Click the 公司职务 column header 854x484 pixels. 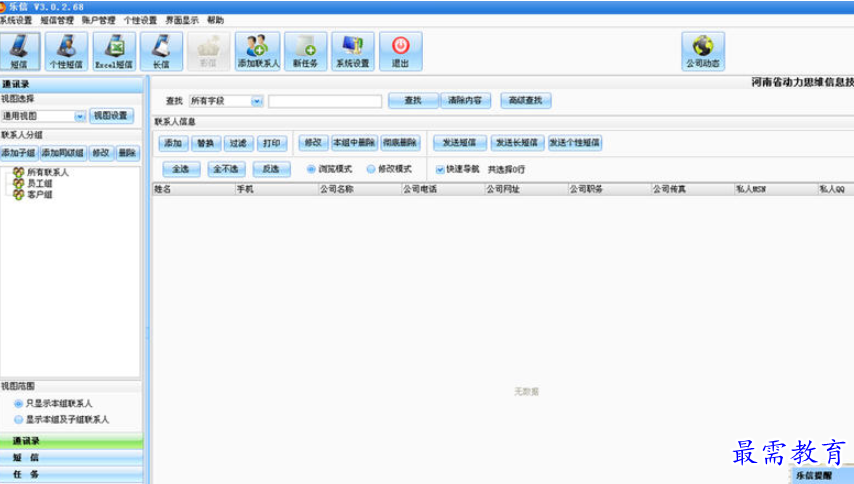click(609, 189)
